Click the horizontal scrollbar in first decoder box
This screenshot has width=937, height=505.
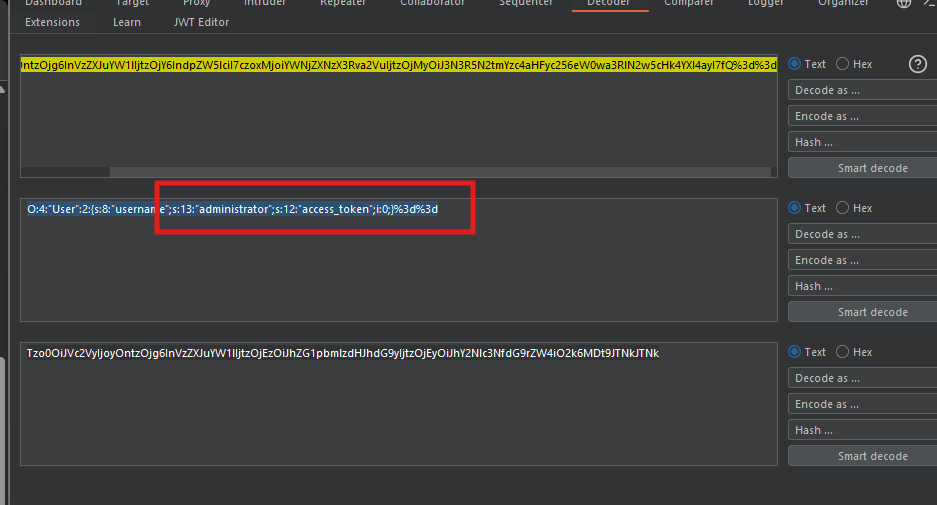tap(440, 172)
